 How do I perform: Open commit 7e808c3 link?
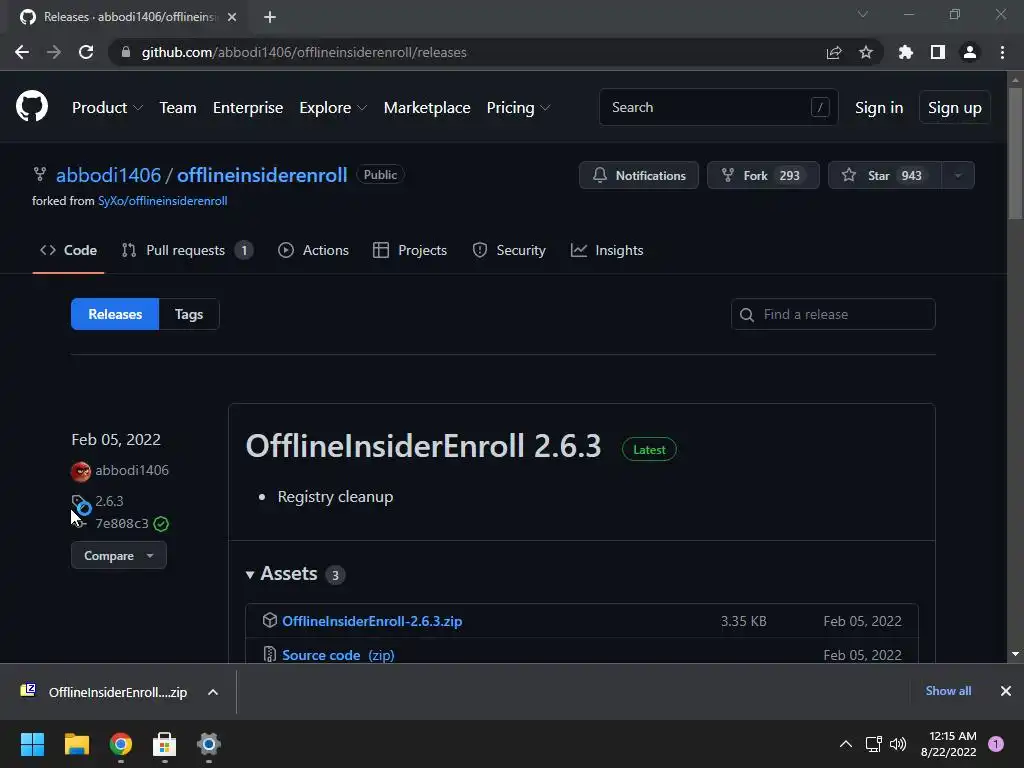122,524
